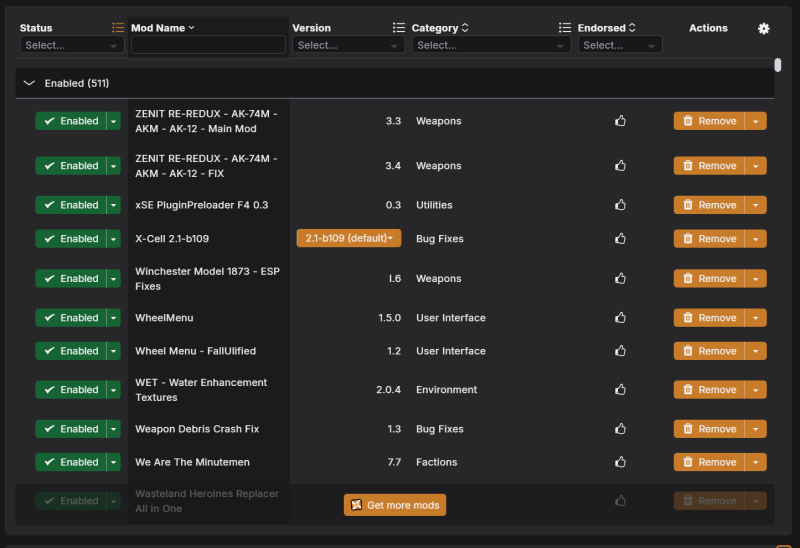Screen dimensions: 800x548
Task: Open status arrow for We Are The Minutemen
Action: 114,462
